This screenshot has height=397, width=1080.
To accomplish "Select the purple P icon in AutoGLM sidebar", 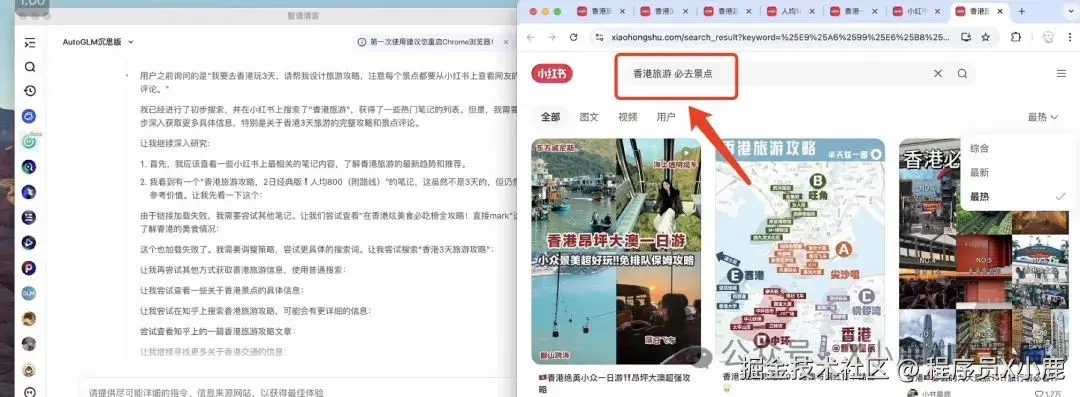I will pyautogui.click(x=29, y=268).
